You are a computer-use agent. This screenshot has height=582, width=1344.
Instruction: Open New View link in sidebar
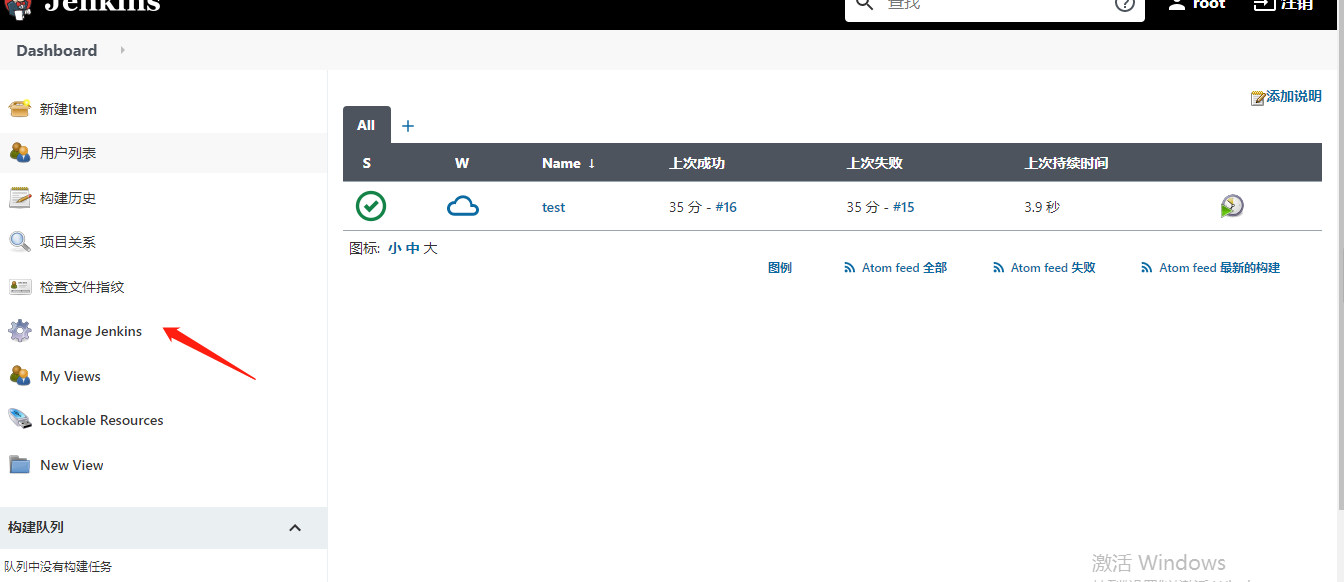pos(72,465)
